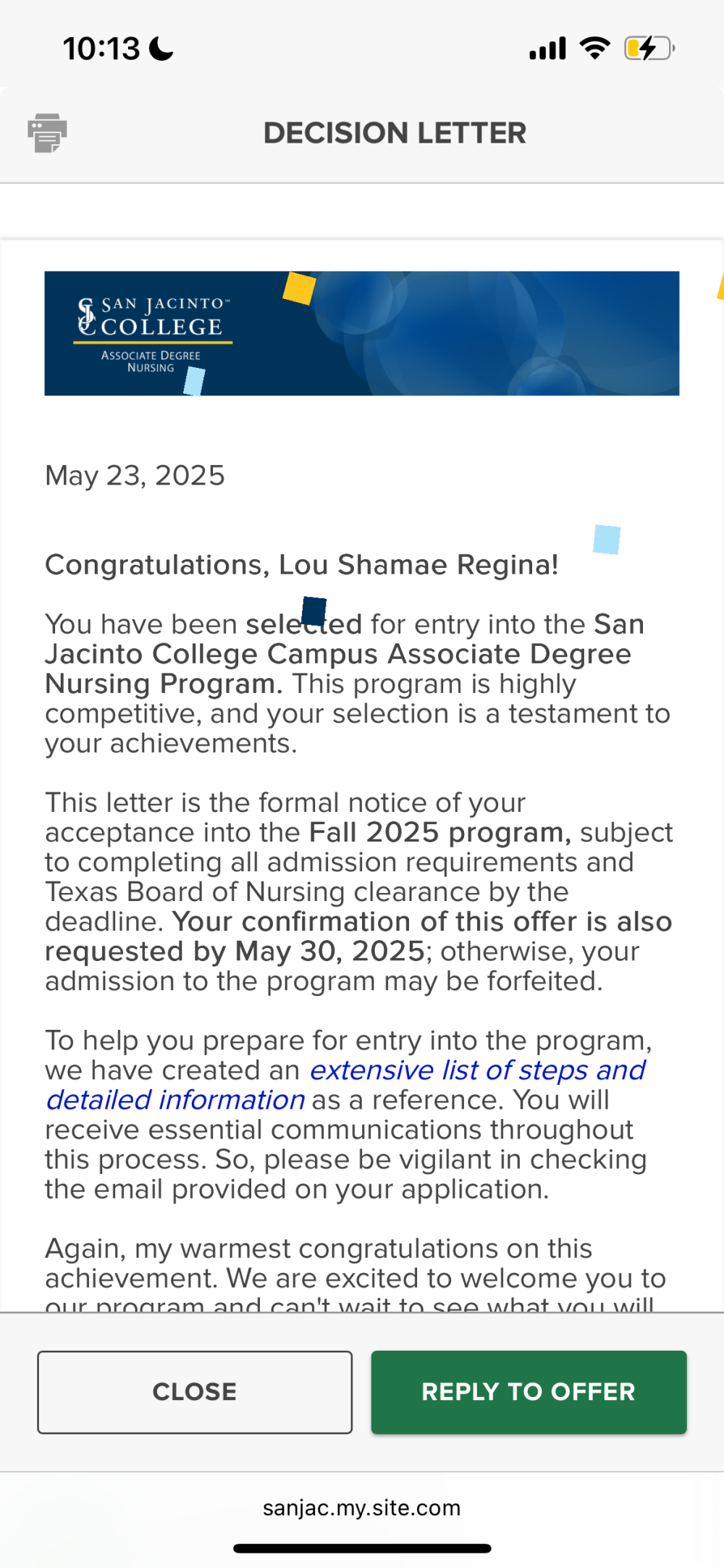Screen dimensions: 724x1568
Task: Tap the light blue confetti near greeting
Action: point(607,540)
